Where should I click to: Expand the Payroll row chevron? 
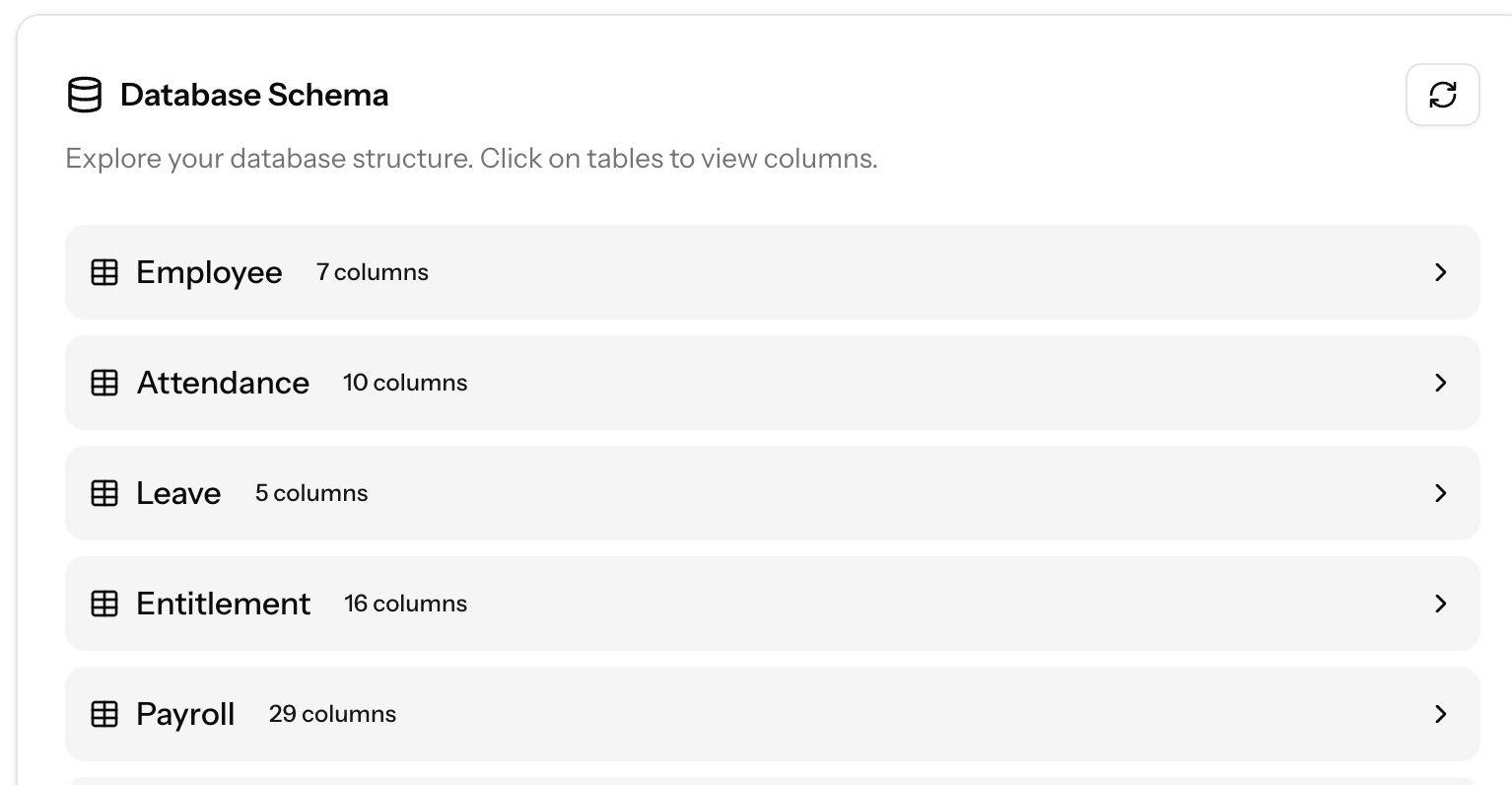coord(1440,714)
